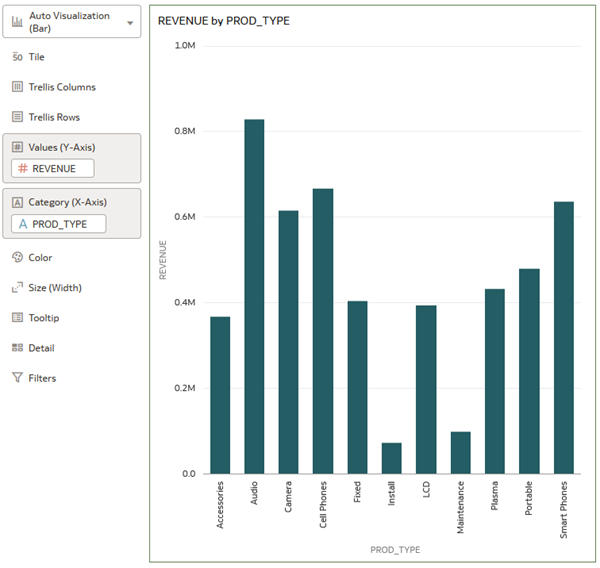Select the Portable bar in the chart
The width and height of the screenshot is (600, 568).
[529, 371]
